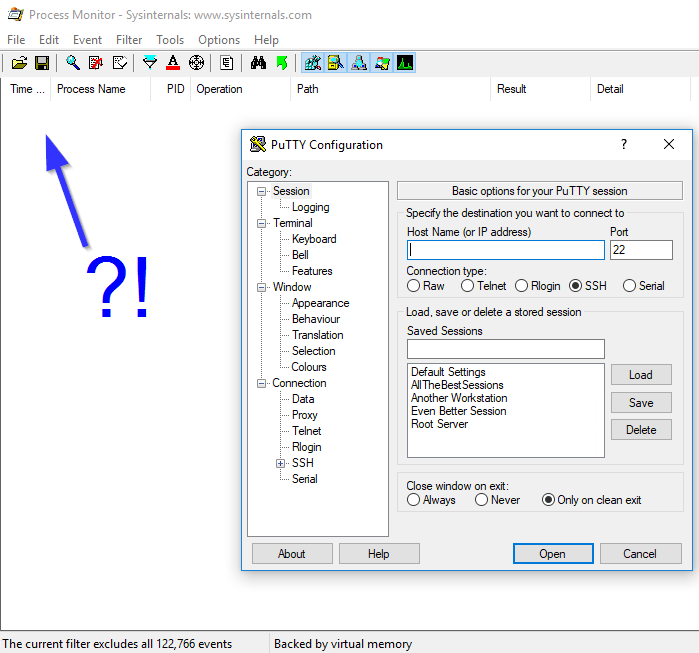The image size is (699, 653).
Task: Click the Load session button
Action: pyautogui.click(x=641, y=375)
